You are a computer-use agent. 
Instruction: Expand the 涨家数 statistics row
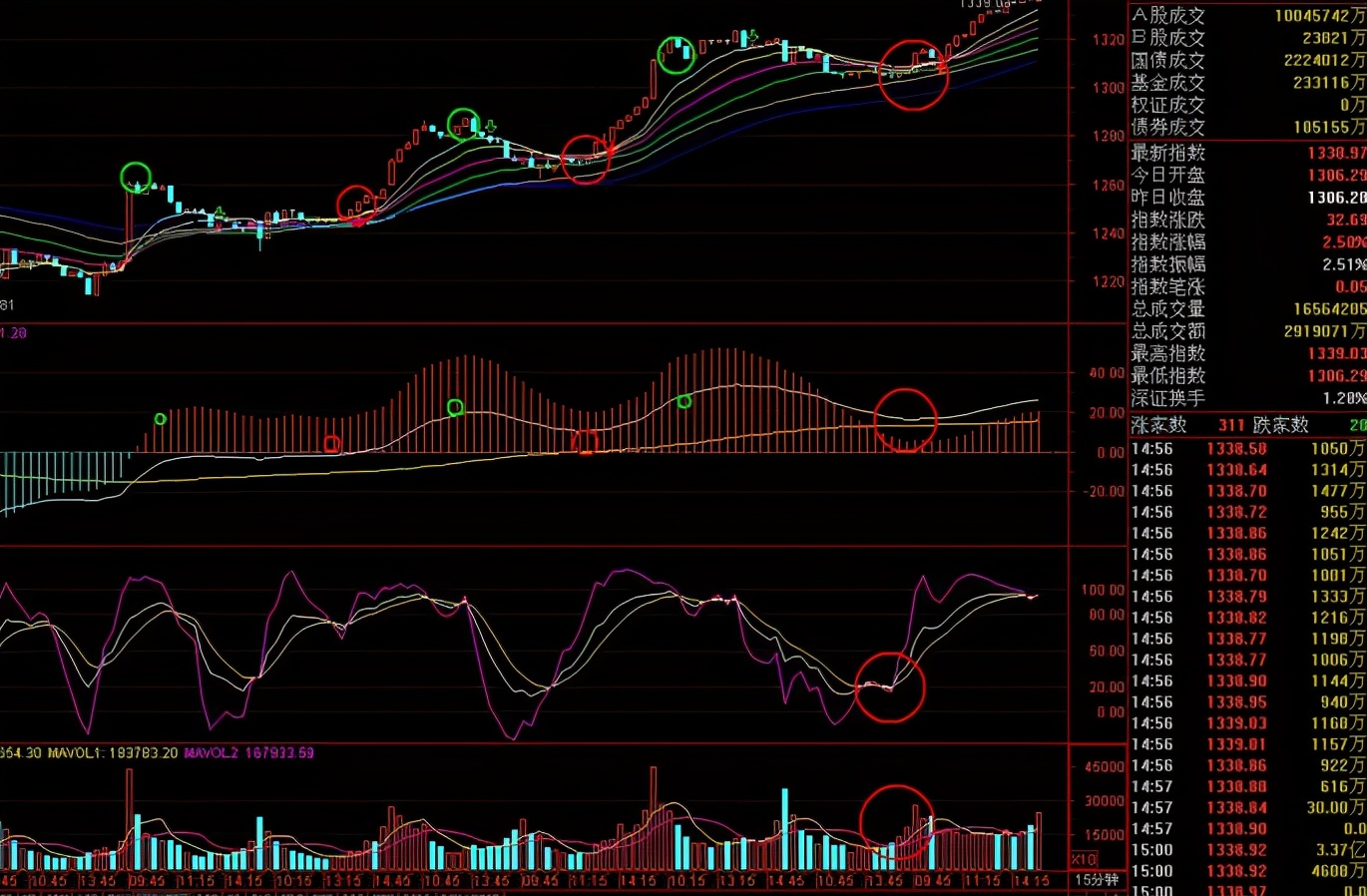[1157, 424]
